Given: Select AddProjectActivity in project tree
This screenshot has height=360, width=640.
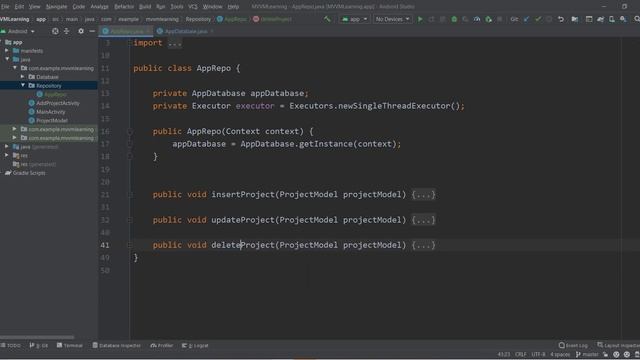Looking at the screenshot, I should pyautogui.click(x=58, y=103).
